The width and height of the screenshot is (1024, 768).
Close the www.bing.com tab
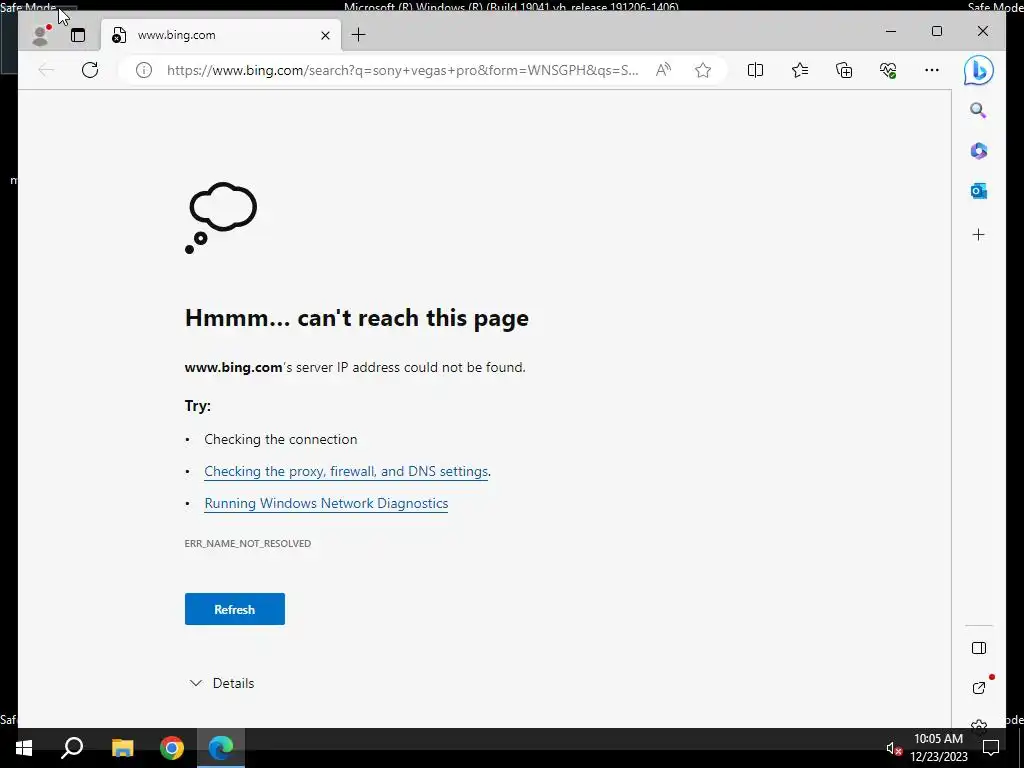[325, 35]
